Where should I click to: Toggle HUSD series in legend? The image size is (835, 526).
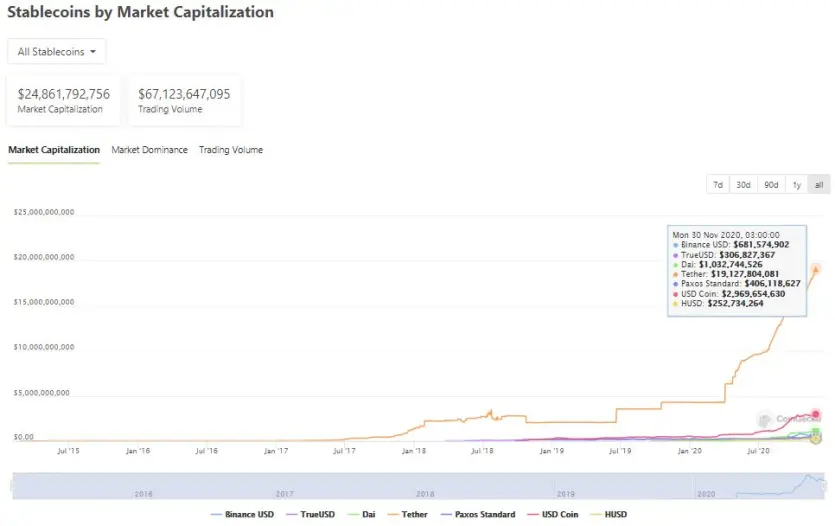[x=609, y=514]
